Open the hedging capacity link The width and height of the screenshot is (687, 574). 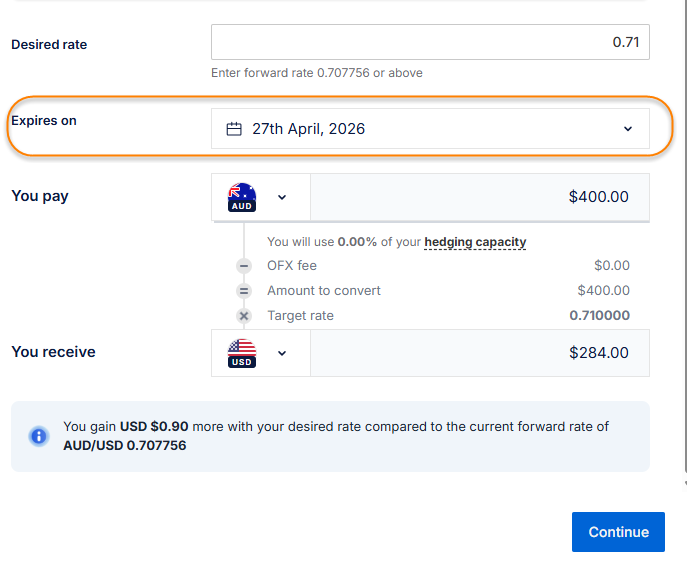[x=475, y=242]
